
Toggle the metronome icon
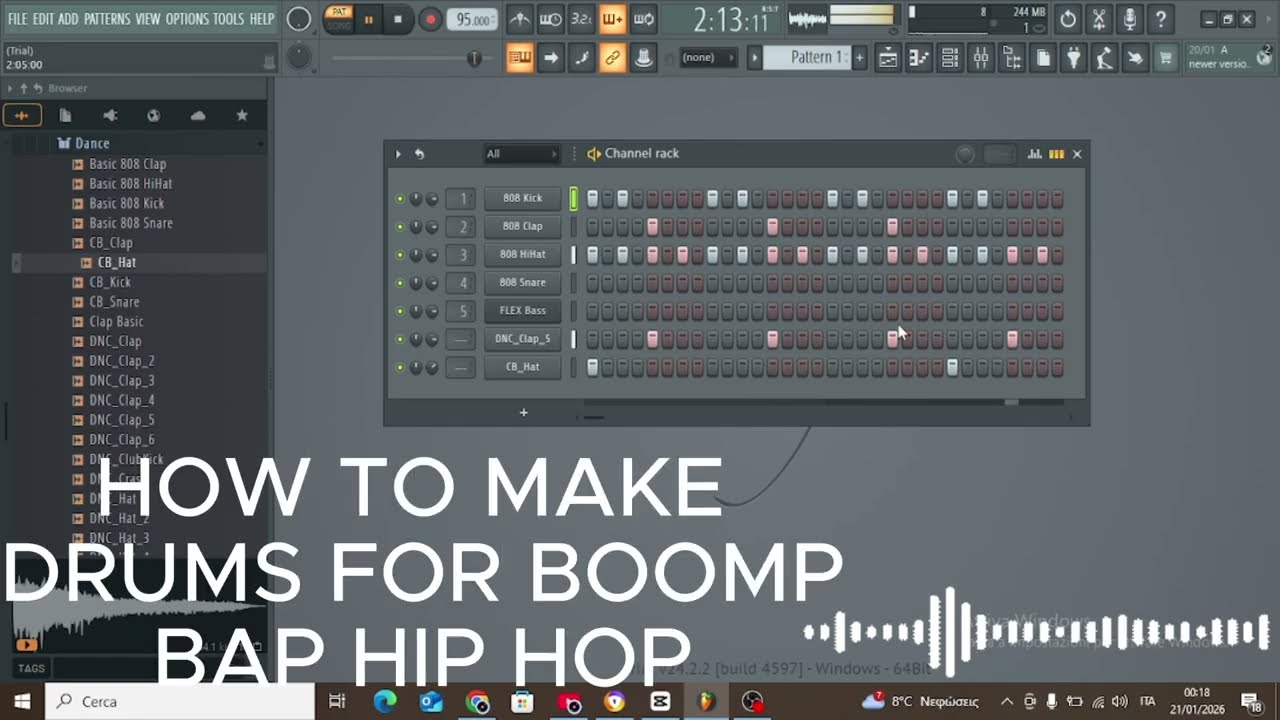[x=519, y=19]
